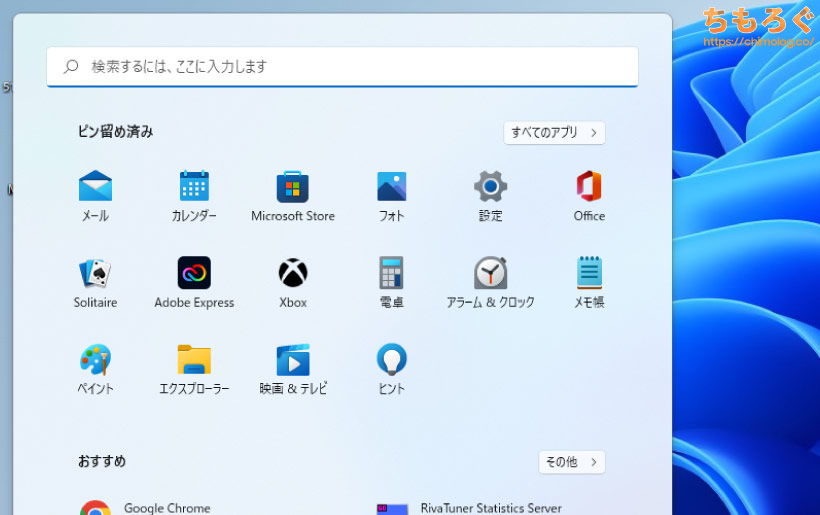Open recommended Google Chrome item

point(145,508)
